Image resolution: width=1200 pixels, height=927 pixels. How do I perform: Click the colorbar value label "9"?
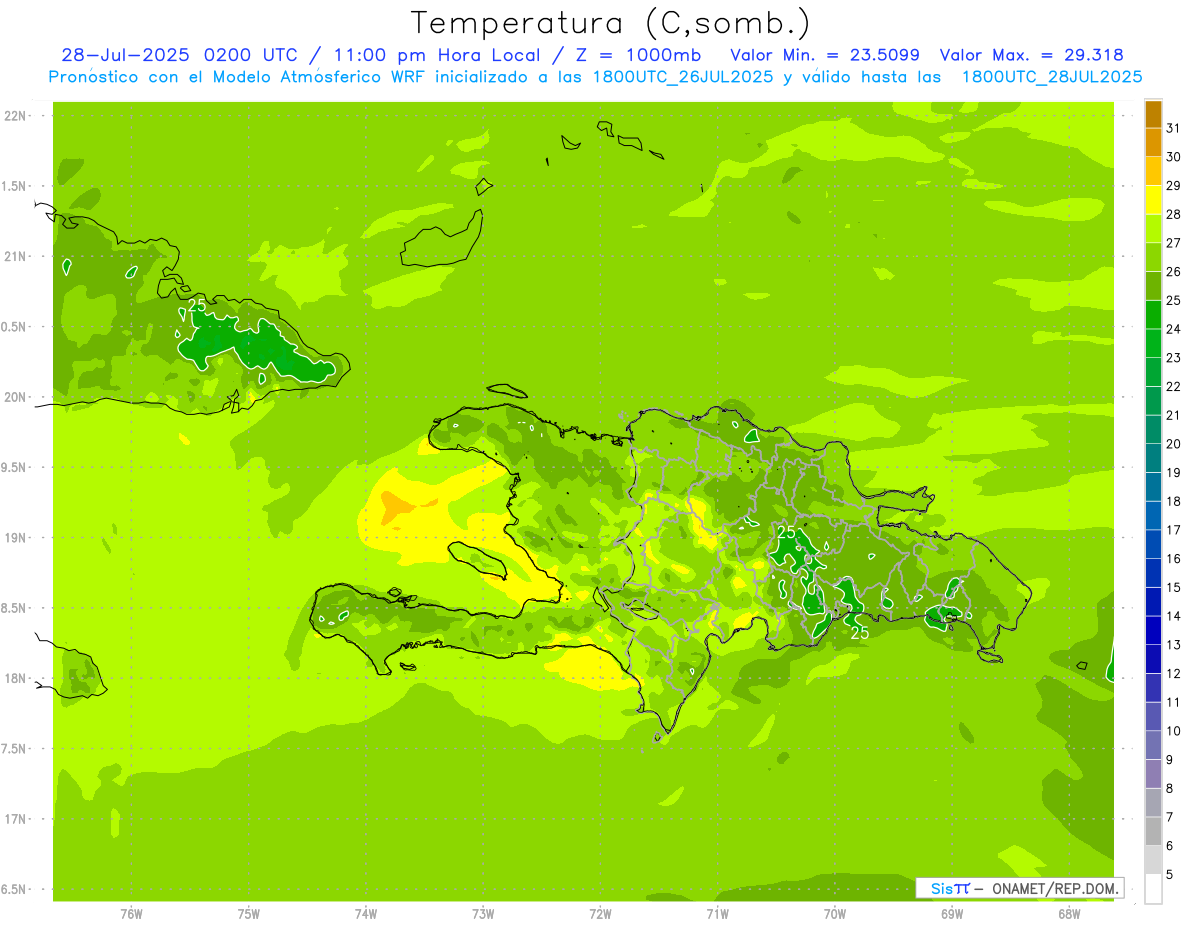[1170, 760]
